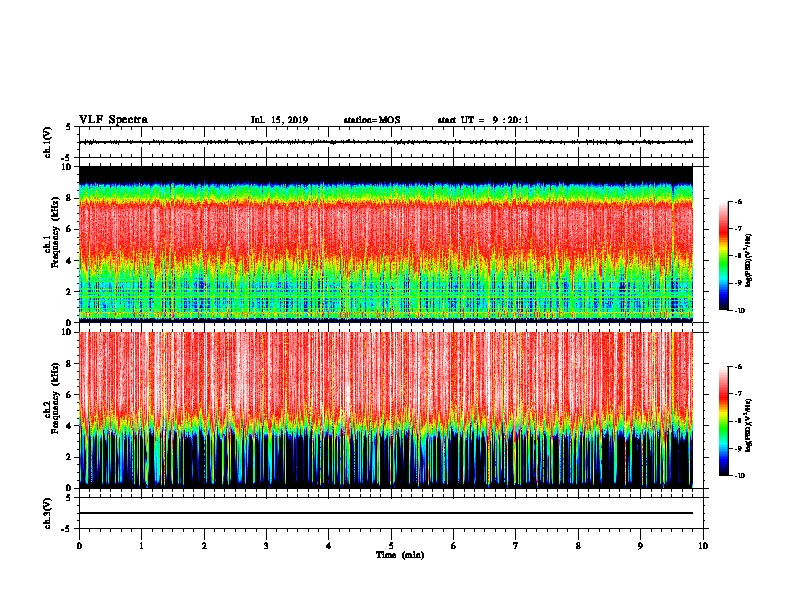This screenshot has height=612, width=792.
Task: Click time axis tick label "6"
Action: 454,546
